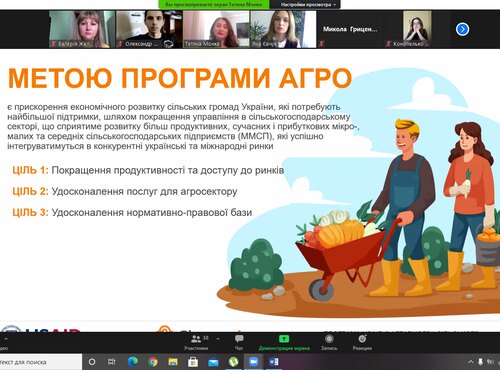Open File Explorer from the taskbar

173,362
